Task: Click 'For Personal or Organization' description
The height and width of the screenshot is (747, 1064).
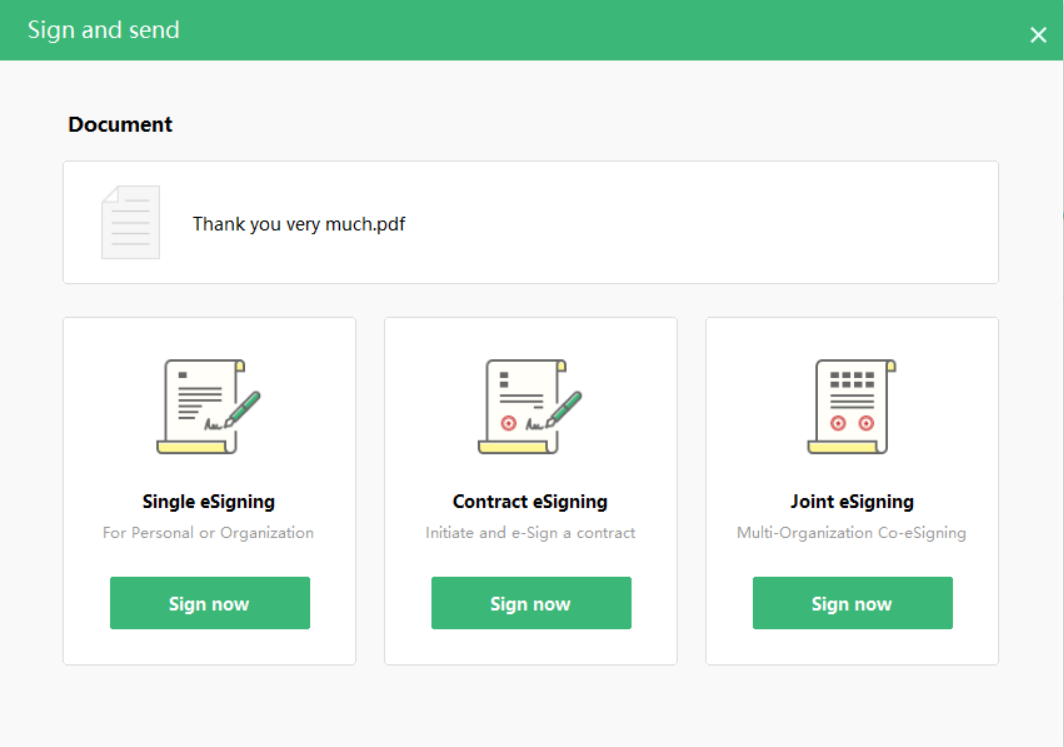Action: [x=208, y=533]
